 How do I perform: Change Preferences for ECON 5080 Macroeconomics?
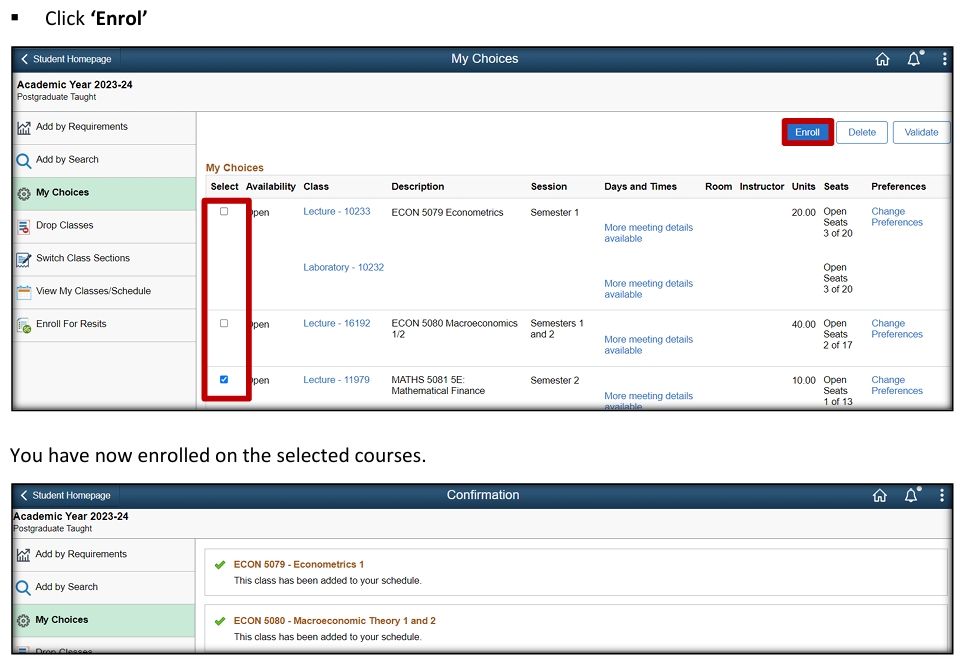point(897,329)
